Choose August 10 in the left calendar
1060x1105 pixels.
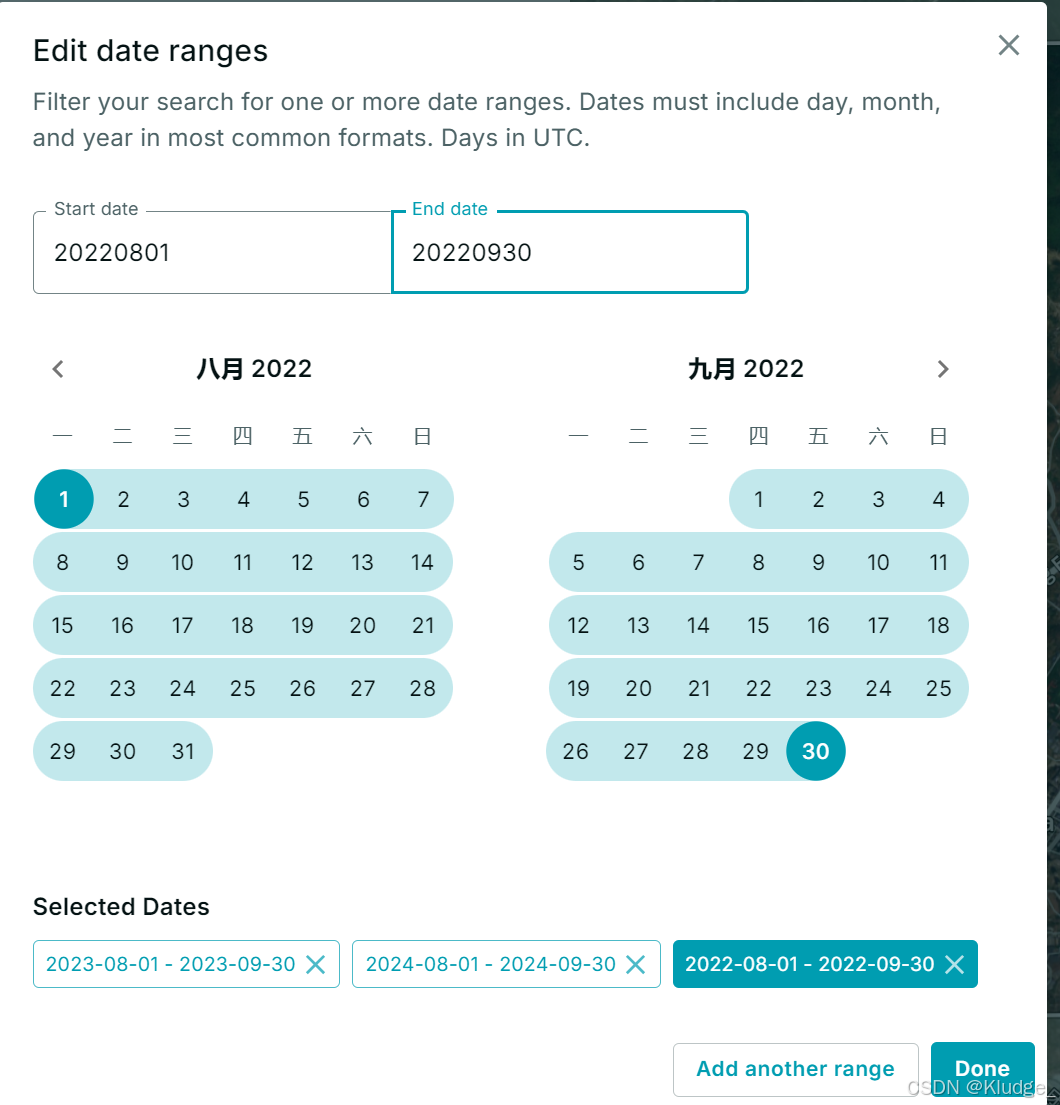tap(183, 562)
